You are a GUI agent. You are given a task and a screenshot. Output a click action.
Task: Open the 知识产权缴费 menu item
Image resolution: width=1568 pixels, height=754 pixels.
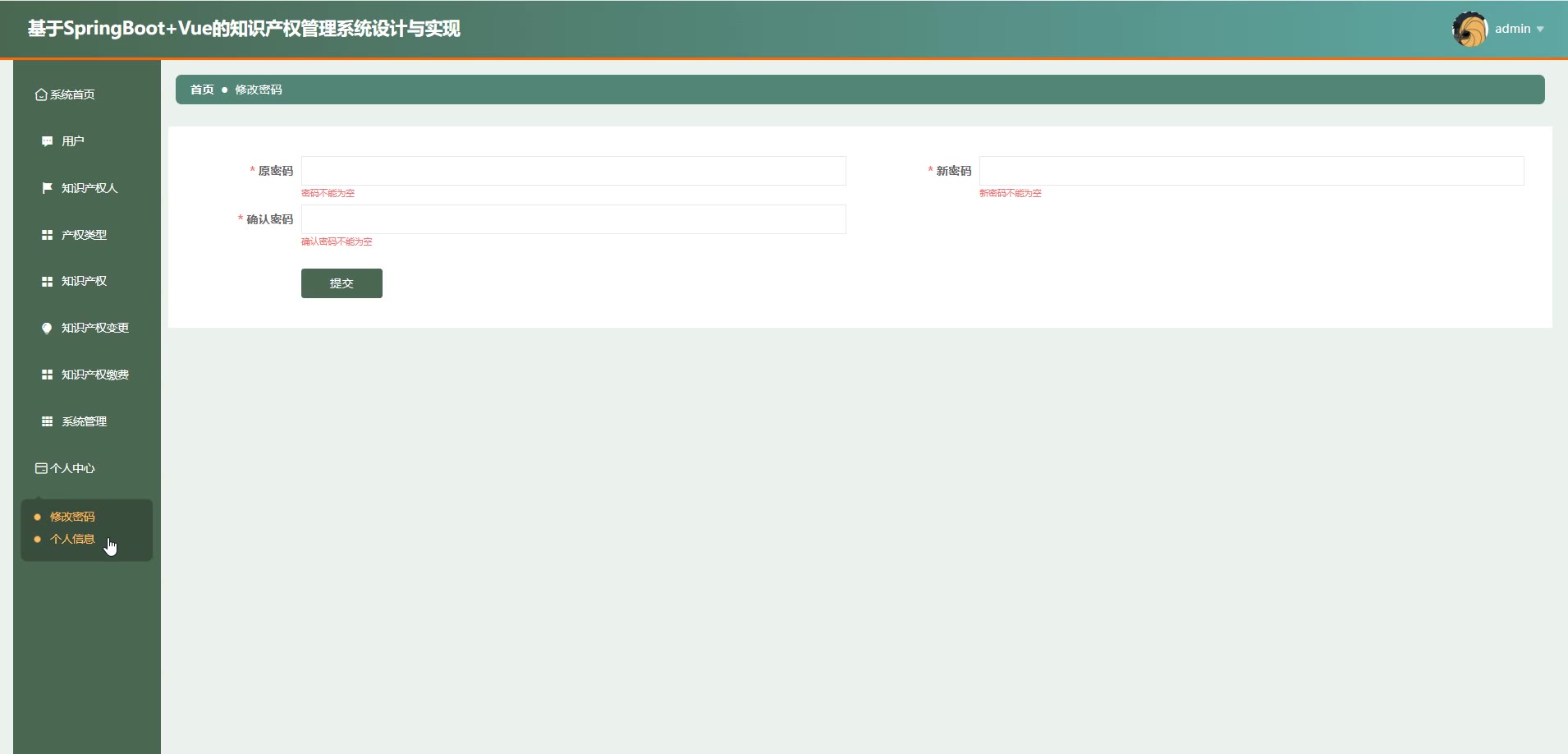coord(87,375)
